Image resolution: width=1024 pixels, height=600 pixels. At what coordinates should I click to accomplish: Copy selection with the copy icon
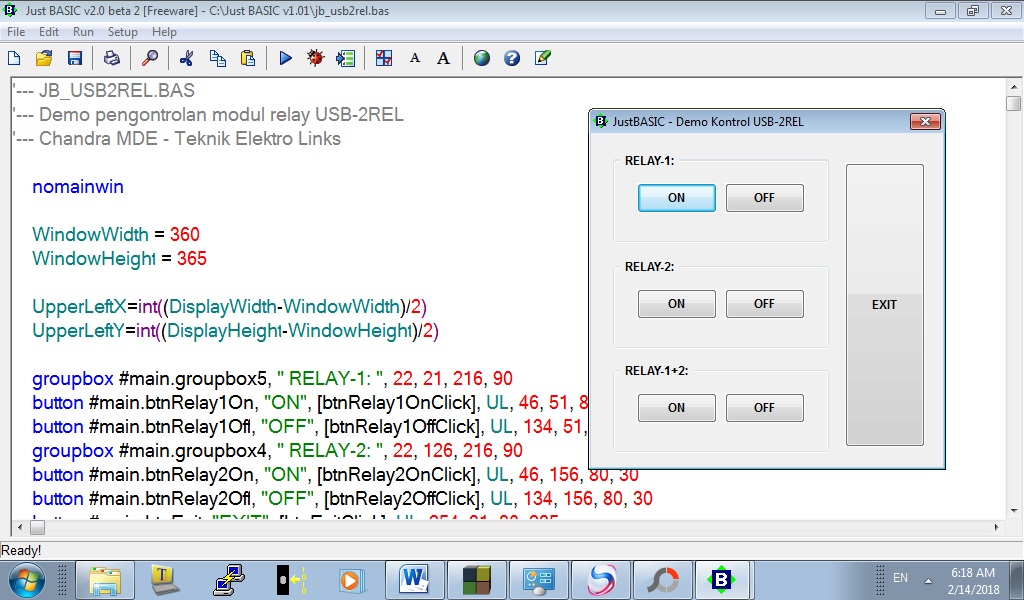(217, 58)
